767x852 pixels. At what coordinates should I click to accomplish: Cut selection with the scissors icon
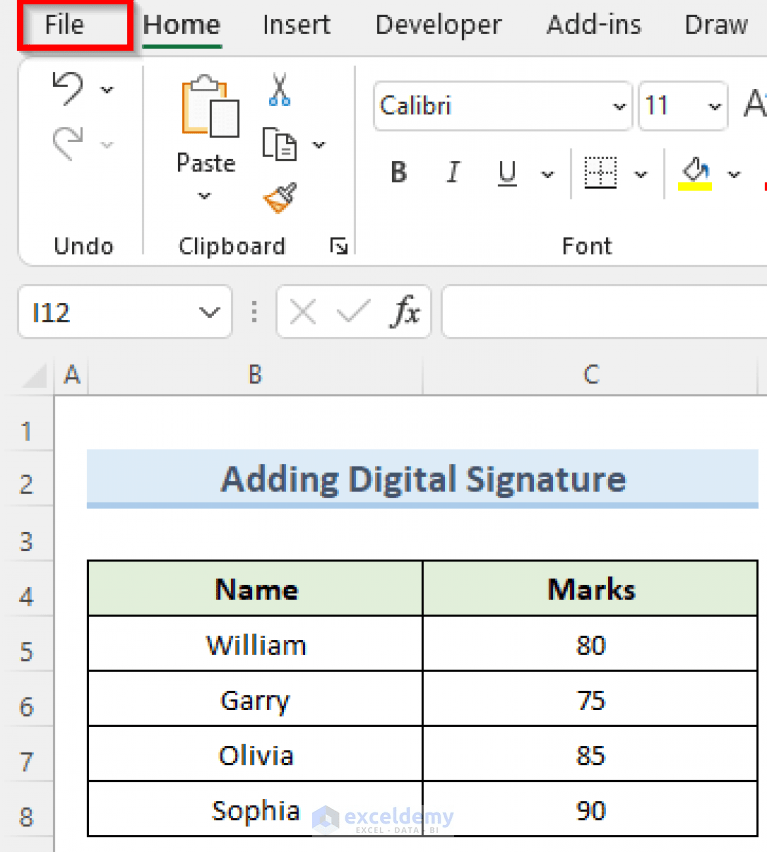click(279, 90)
